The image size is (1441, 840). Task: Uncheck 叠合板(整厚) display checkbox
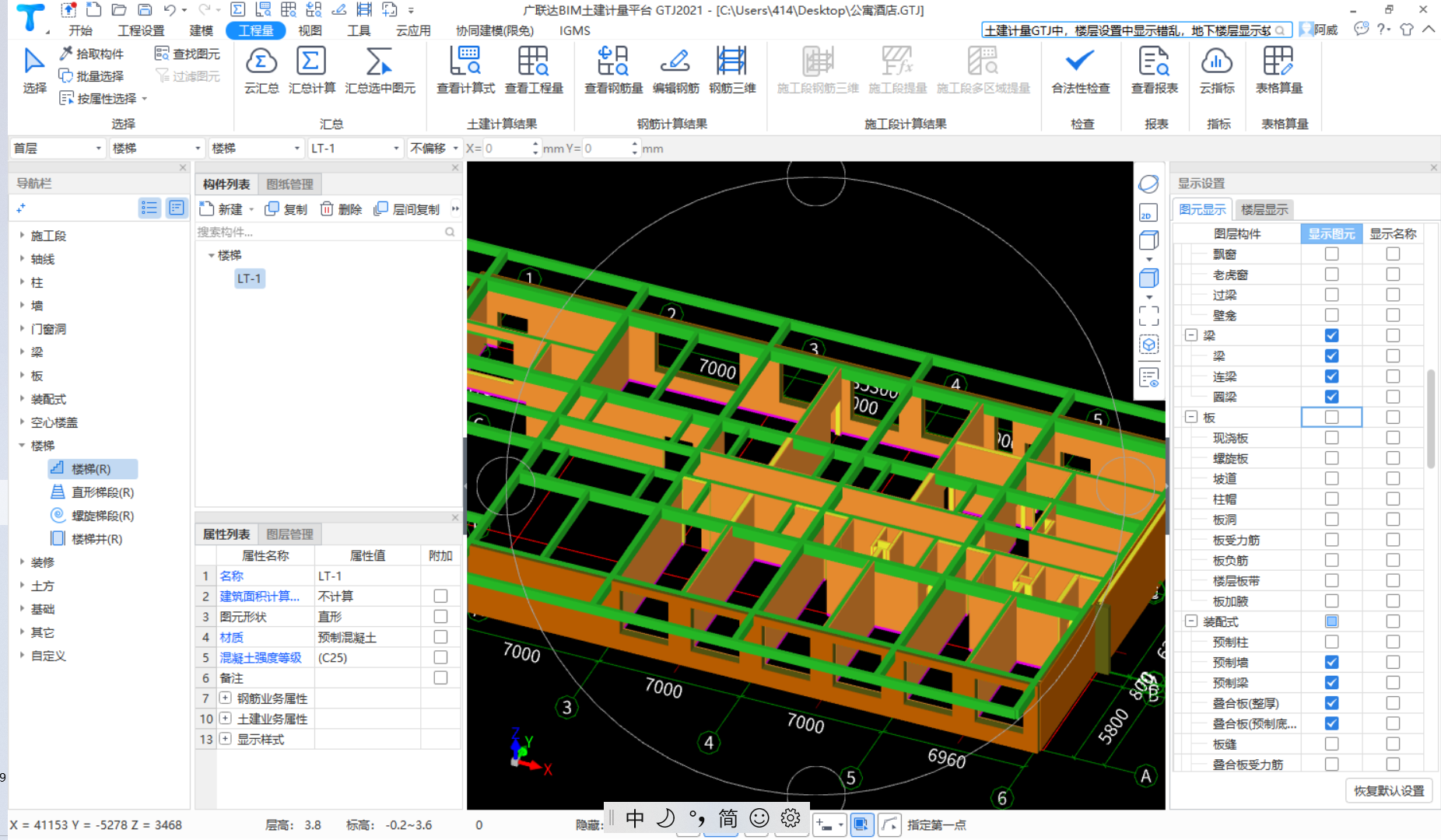pyautogui.click(x=1331, y=703)
